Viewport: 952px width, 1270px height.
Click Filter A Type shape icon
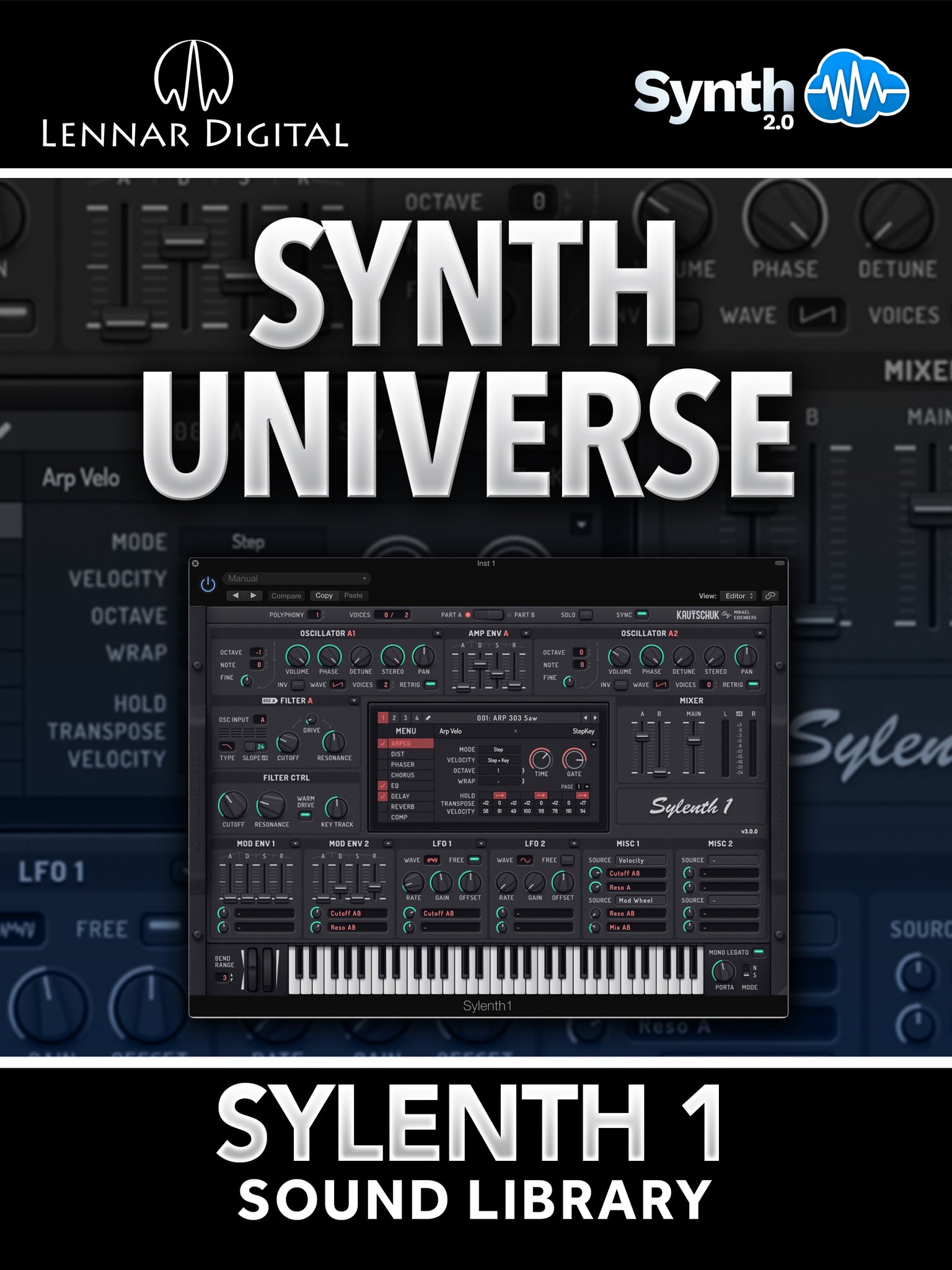tap(227, 747)
